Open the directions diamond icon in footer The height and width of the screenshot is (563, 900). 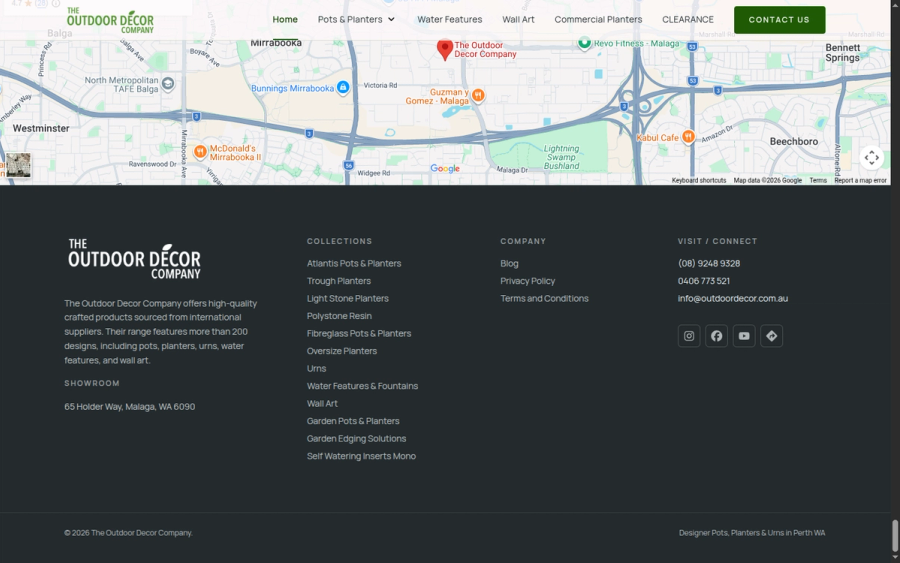pos(771,336)
